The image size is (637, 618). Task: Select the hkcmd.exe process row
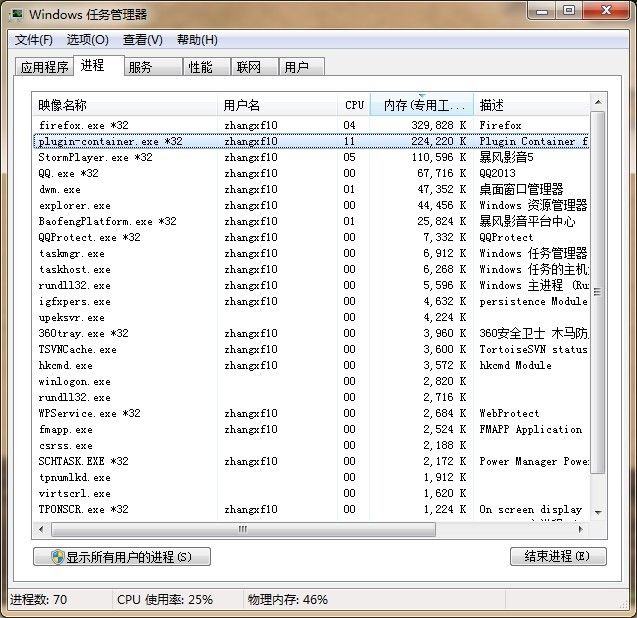pyautogui.click(x=311, y=365)
